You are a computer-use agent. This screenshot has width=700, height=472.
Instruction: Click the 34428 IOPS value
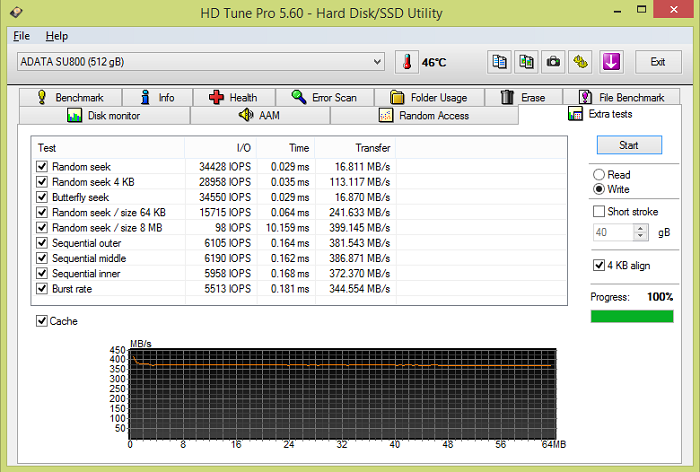coord(225,167)
